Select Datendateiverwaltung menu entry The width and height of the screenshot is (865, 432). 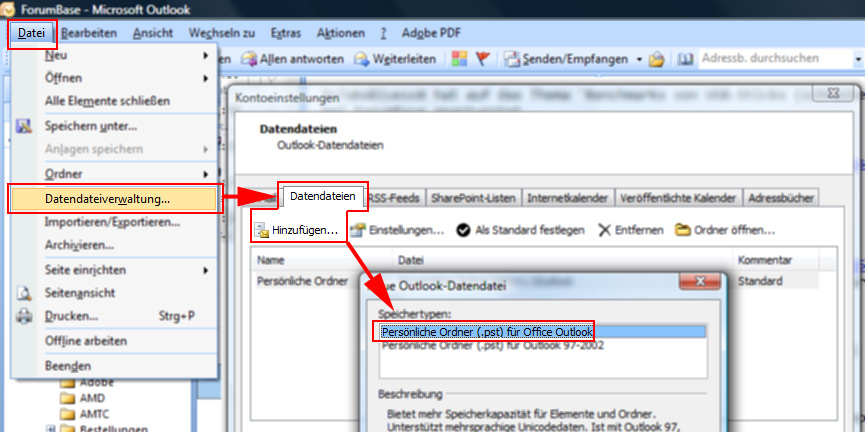[x=114, y=199]
